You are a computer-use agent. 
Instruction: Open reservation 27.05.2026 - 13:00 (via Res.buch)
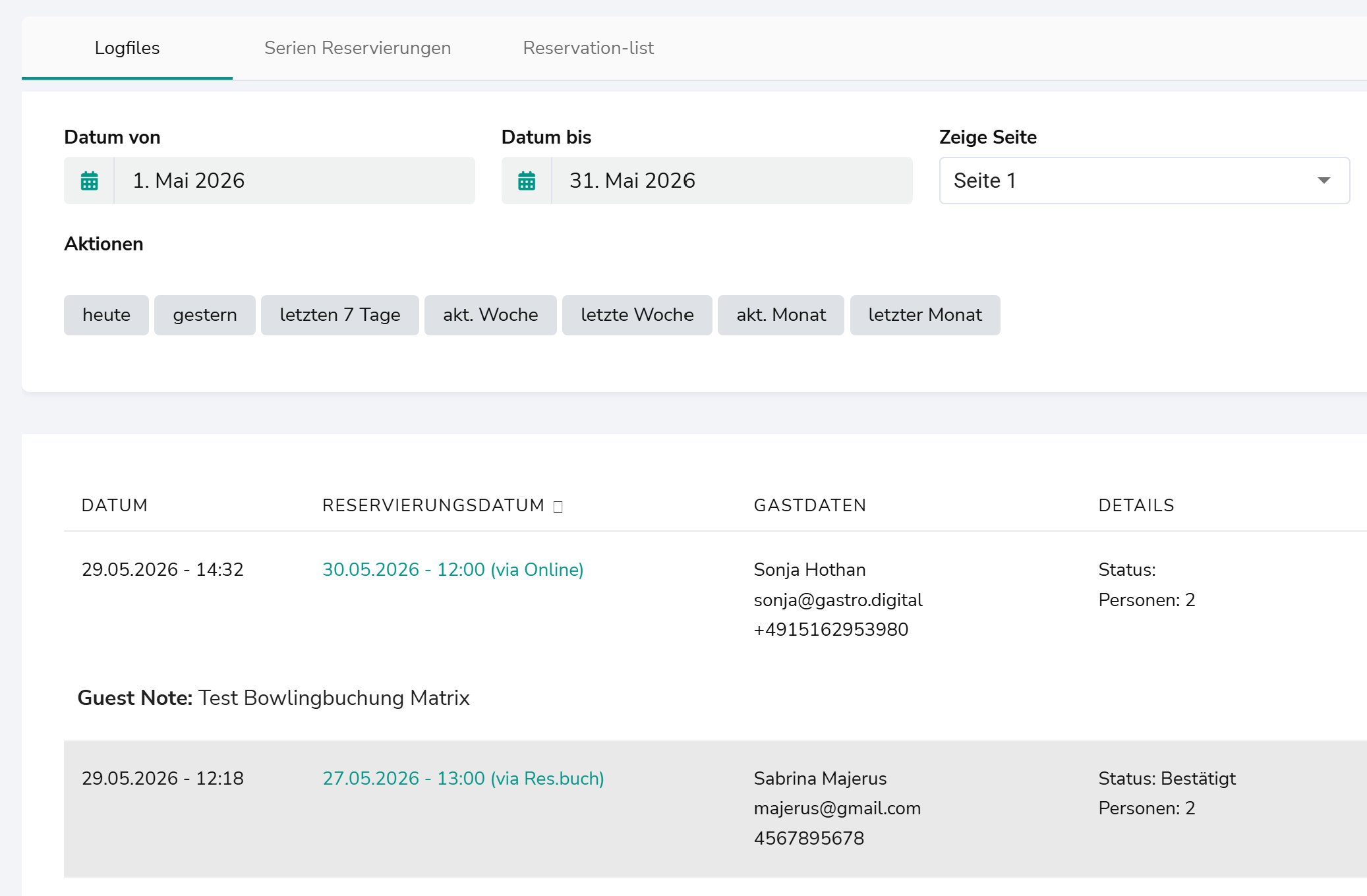[x=463, y=778]
